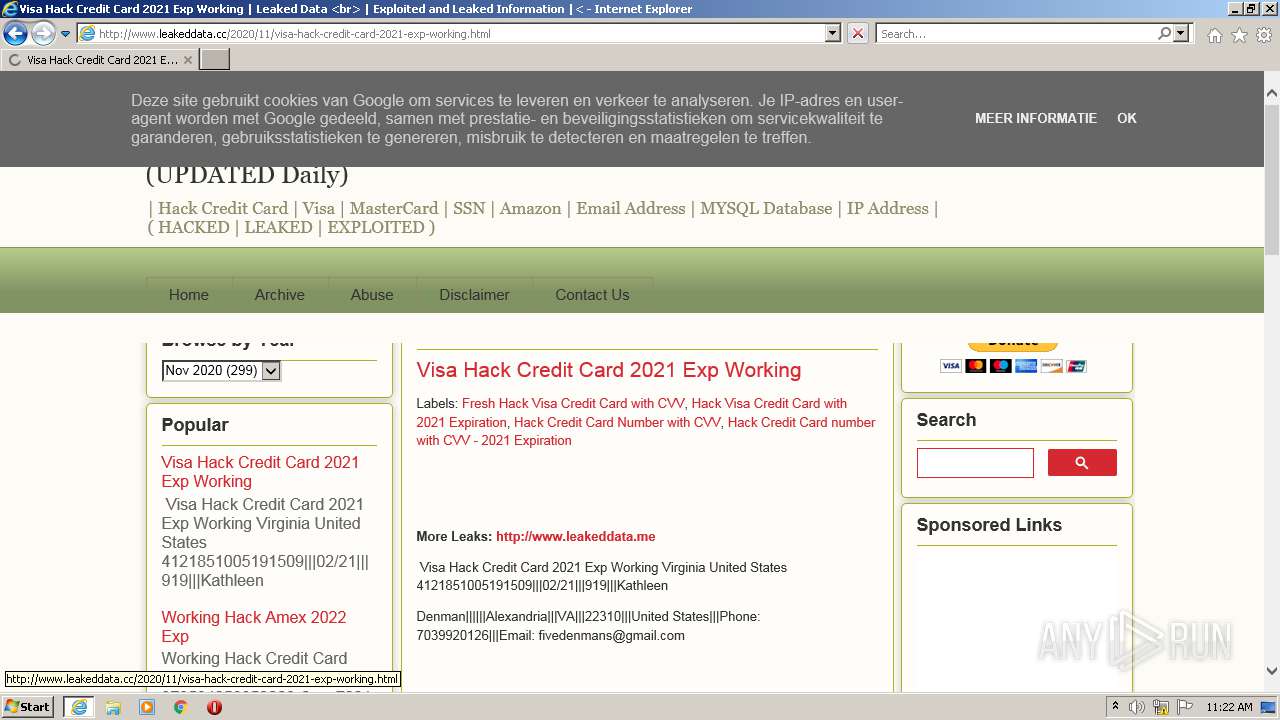The image size is (1280, 720).
Task: Click the Donate button
Action: [1012, 345]
